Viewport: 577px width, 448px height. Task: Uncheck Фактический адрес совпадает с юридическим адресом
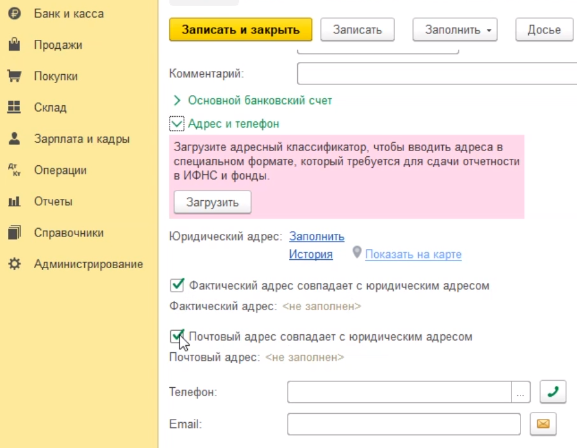(177, 285)
